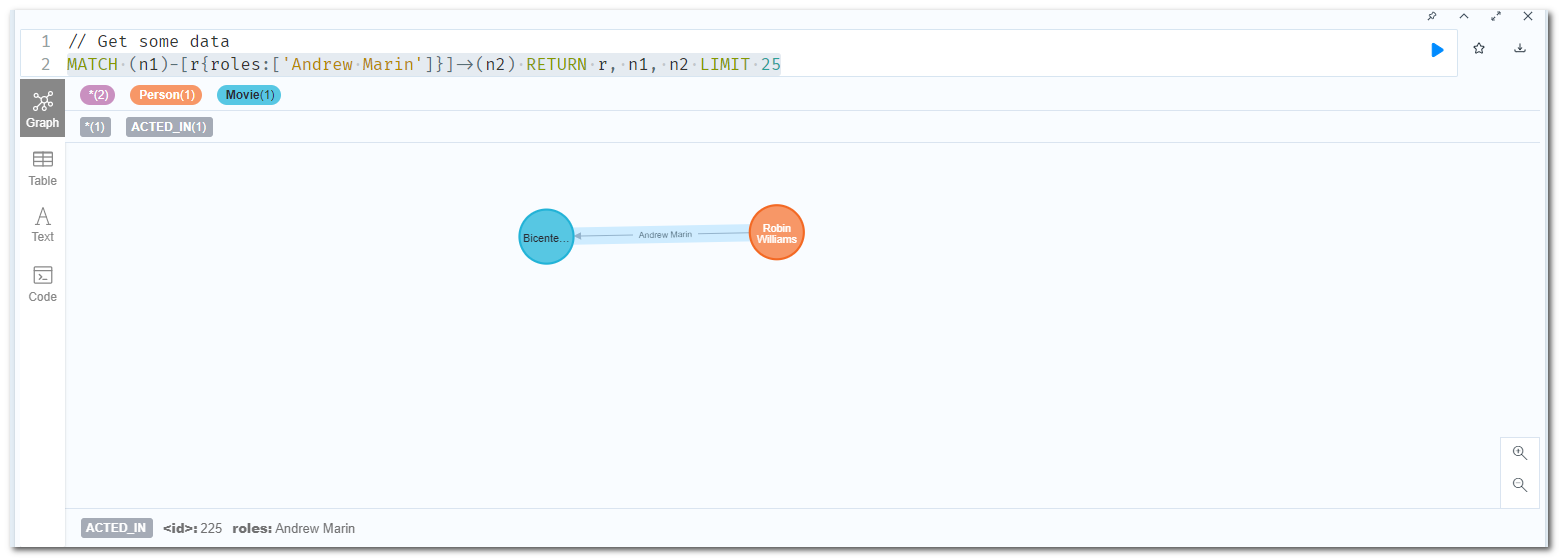Click the *(2) all nodes badge
Screen dimensions: 1559x558
pyautogui.click(x=98, y=95)
